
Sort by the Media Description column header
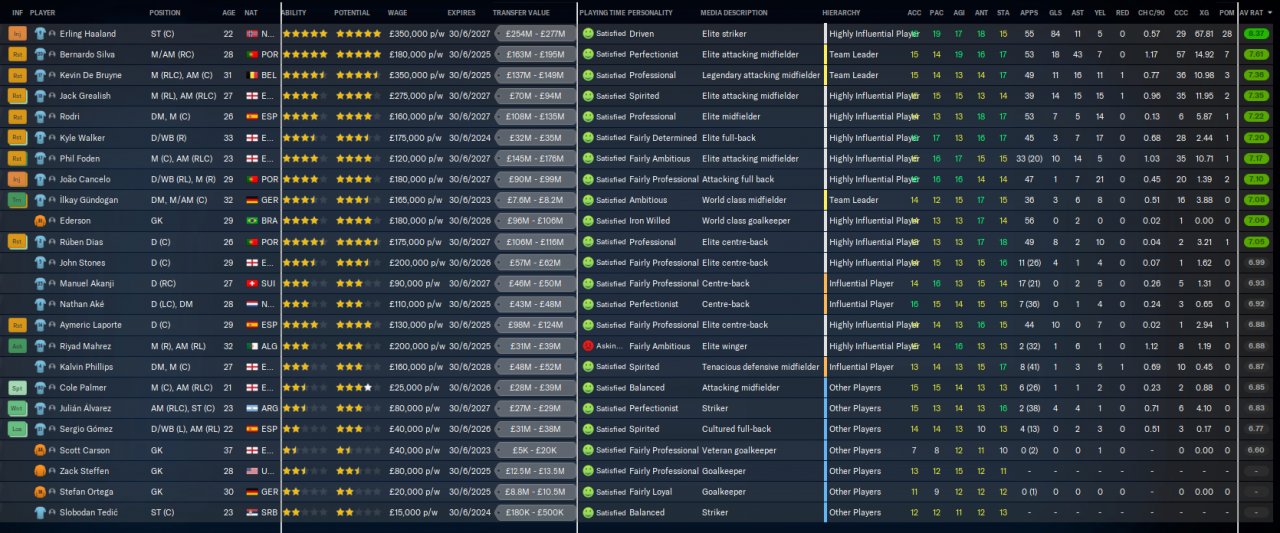(734, 12)
